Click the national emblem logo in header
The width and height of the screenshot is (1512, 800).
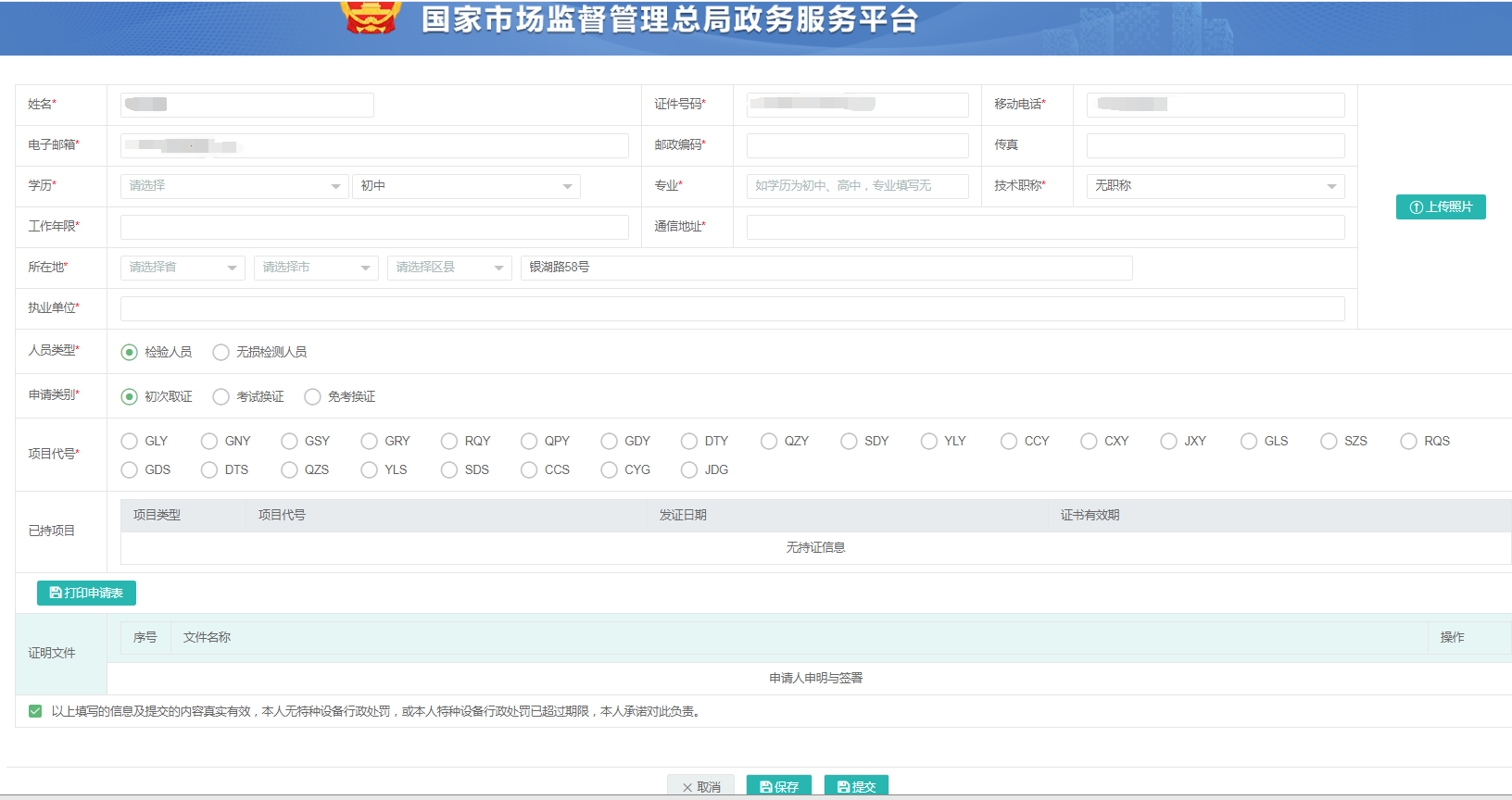coord(371,16)
